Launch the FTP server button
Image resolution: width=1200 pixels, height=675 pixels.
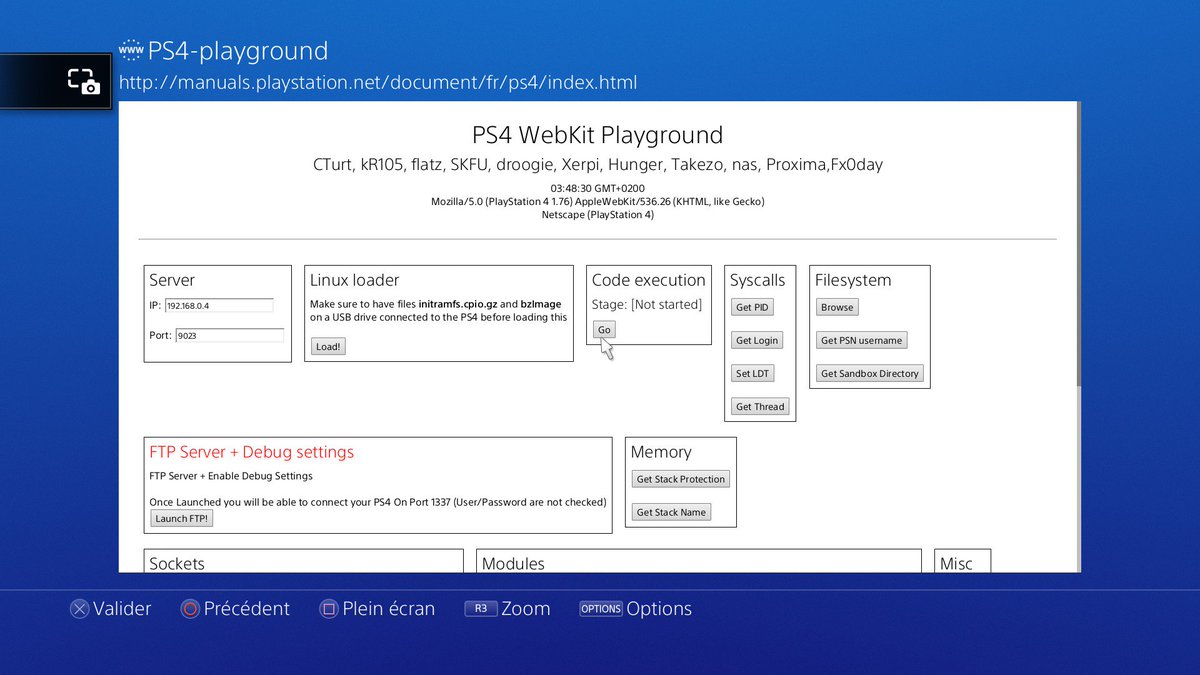(x=182, y=518)
